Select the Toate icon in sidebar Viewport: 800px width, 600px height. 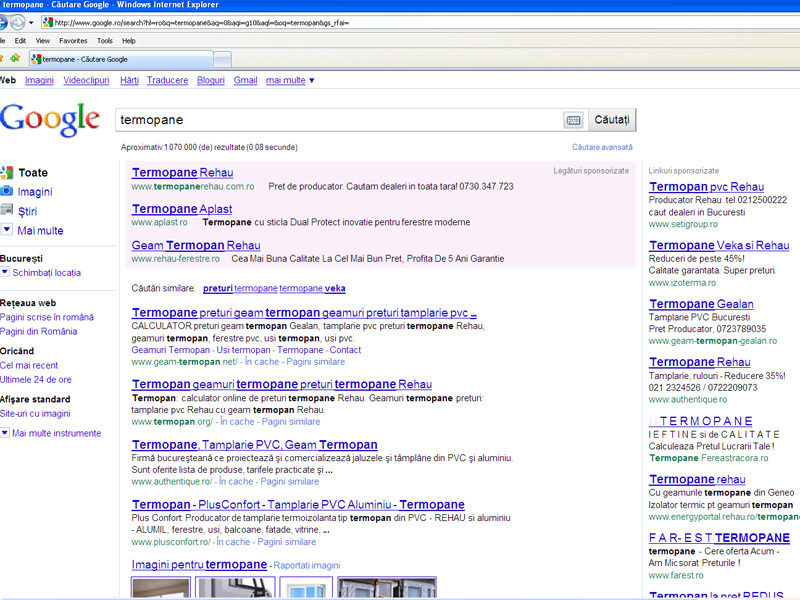pyautogui.click(x=7, y=172)
